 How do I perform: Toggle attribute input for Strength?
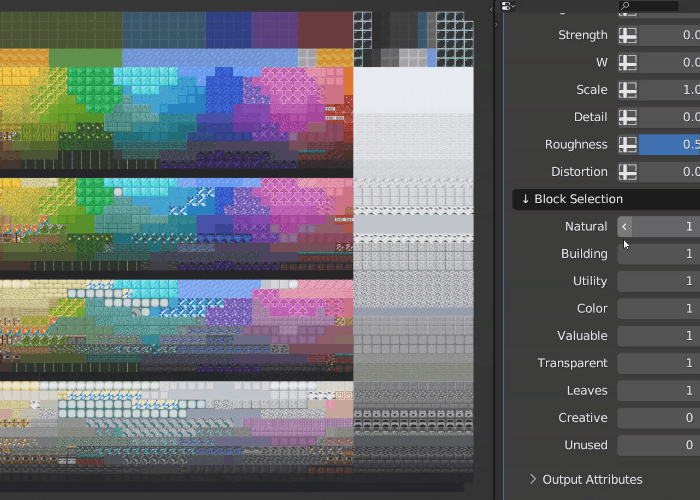point(628,35)
